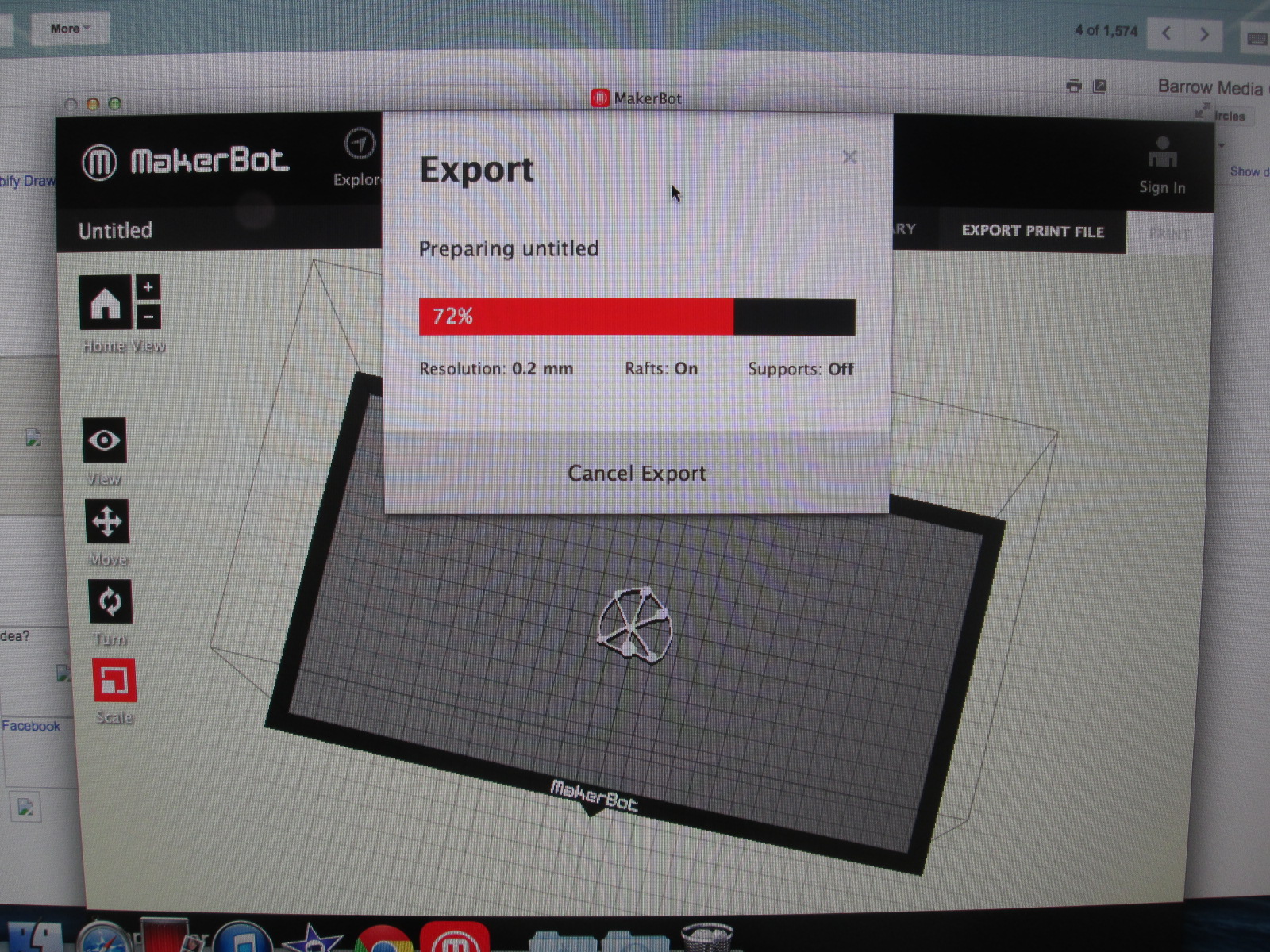Select the Turn rotate tool

(x=110, y=602)
